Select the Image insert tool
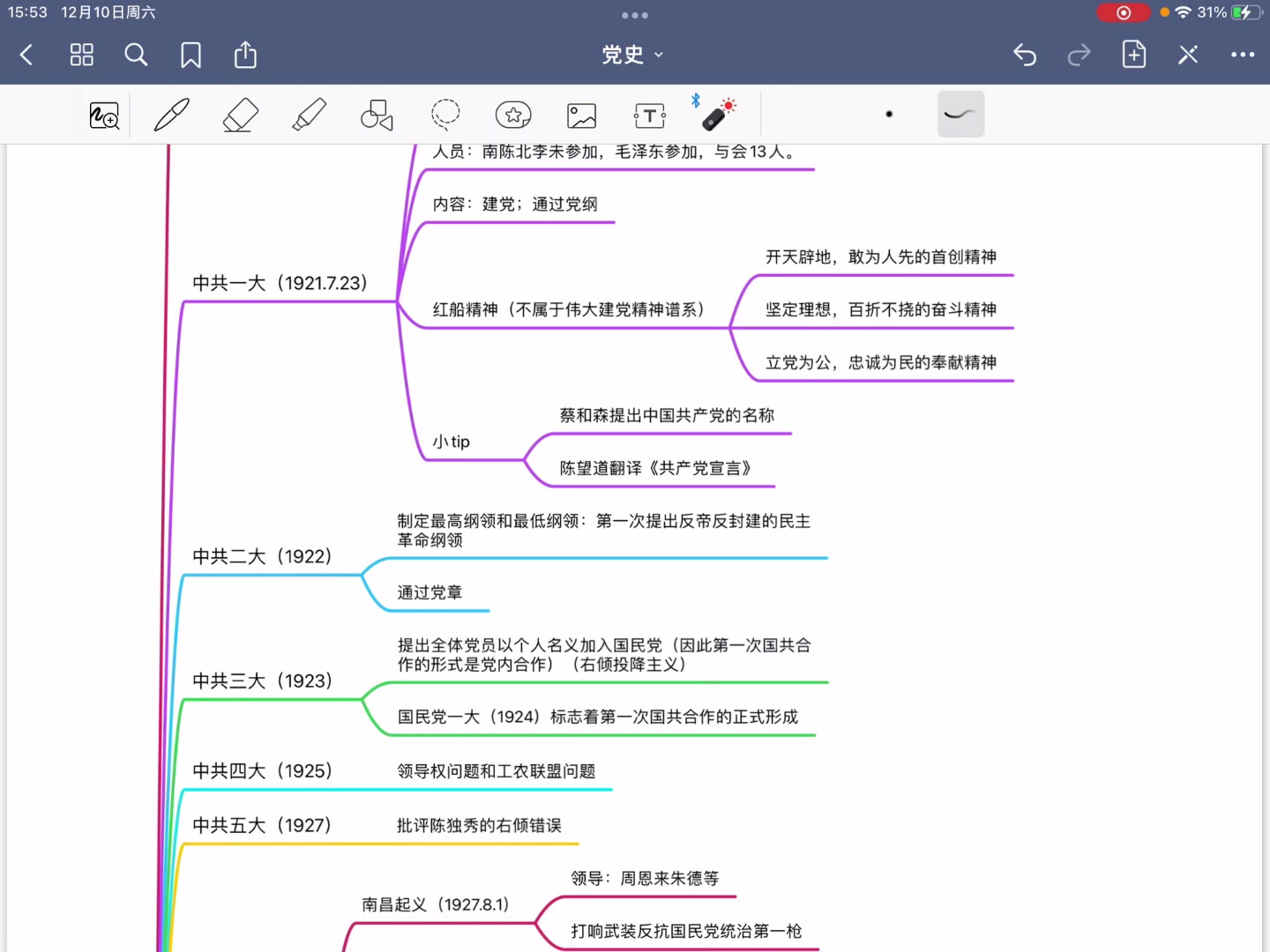The height and width of the screenshot is (952, 1270). [581, 115]
